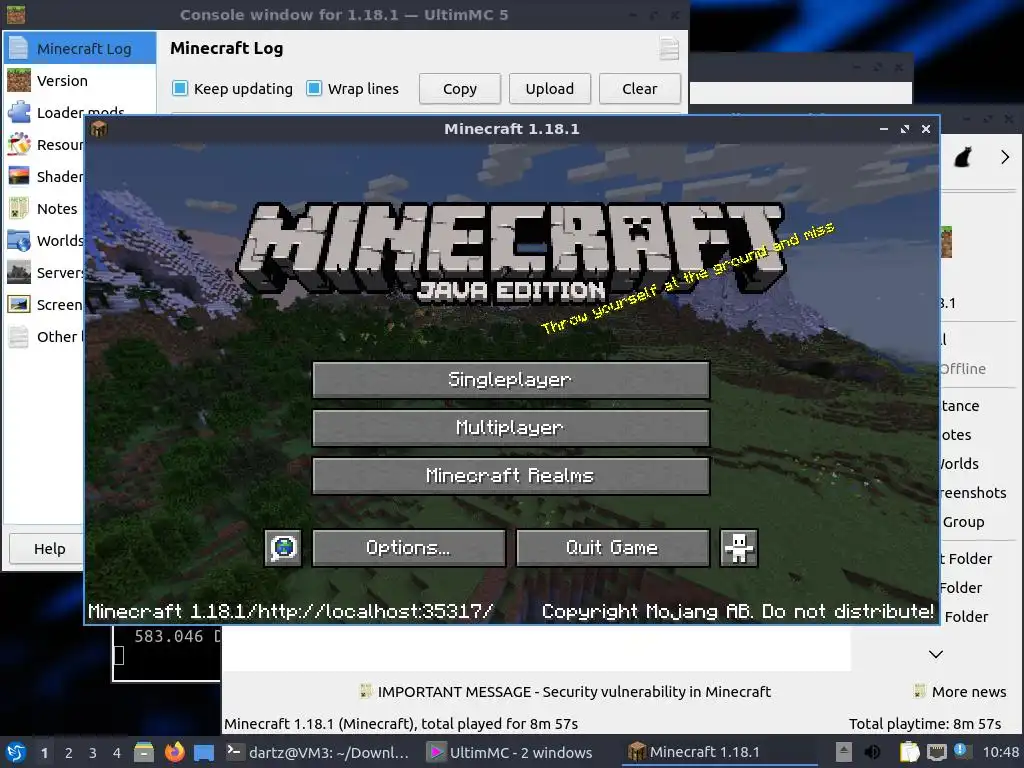This screenshot has width=1024, height=768.
Task: Toggle the Wrap lines checkbox
Action: tap(314, 88)
